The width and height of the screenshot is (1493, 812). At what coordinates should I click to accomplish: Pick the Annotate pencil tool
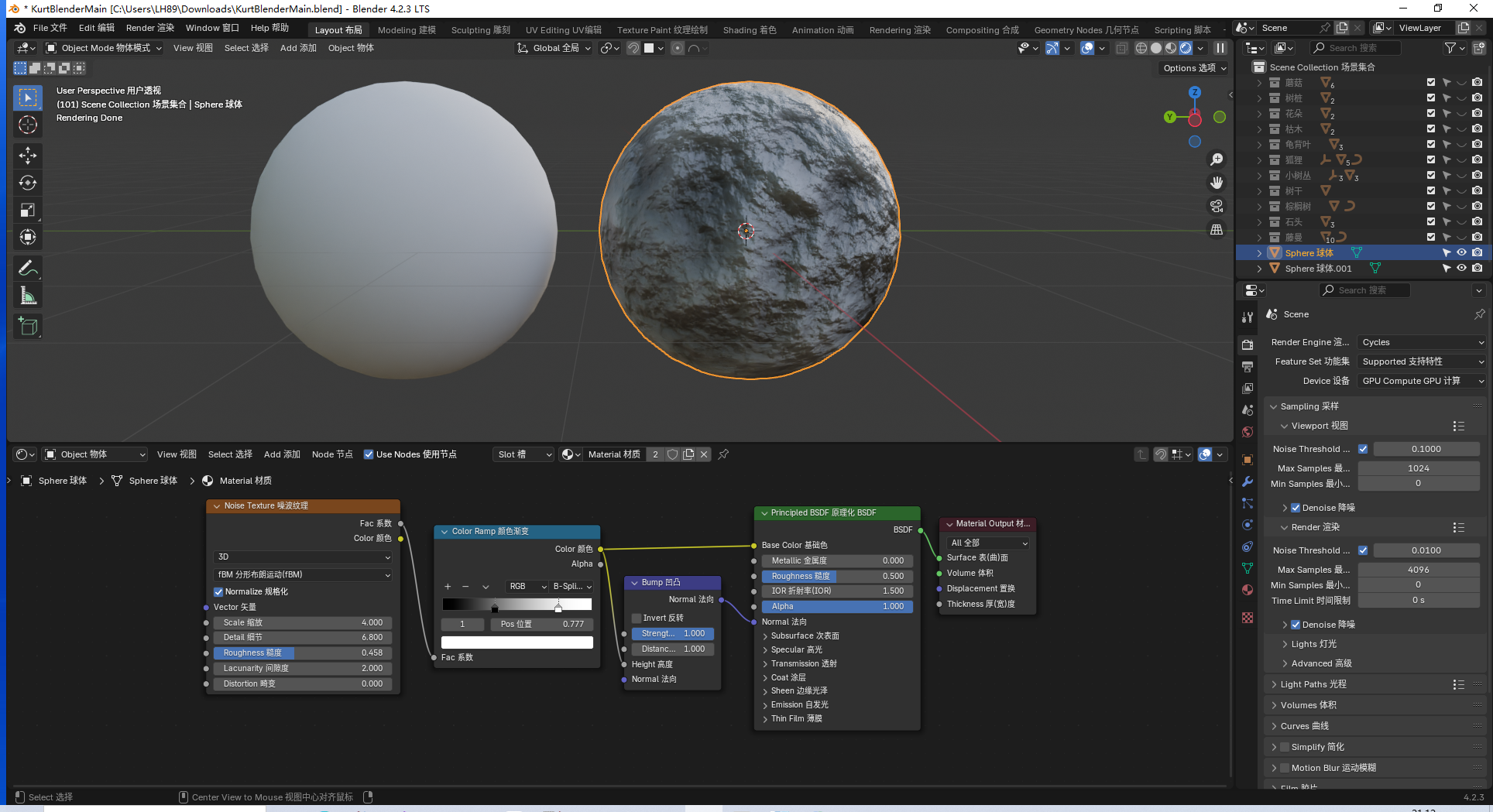pyautogui.click(x=28, y=269)
